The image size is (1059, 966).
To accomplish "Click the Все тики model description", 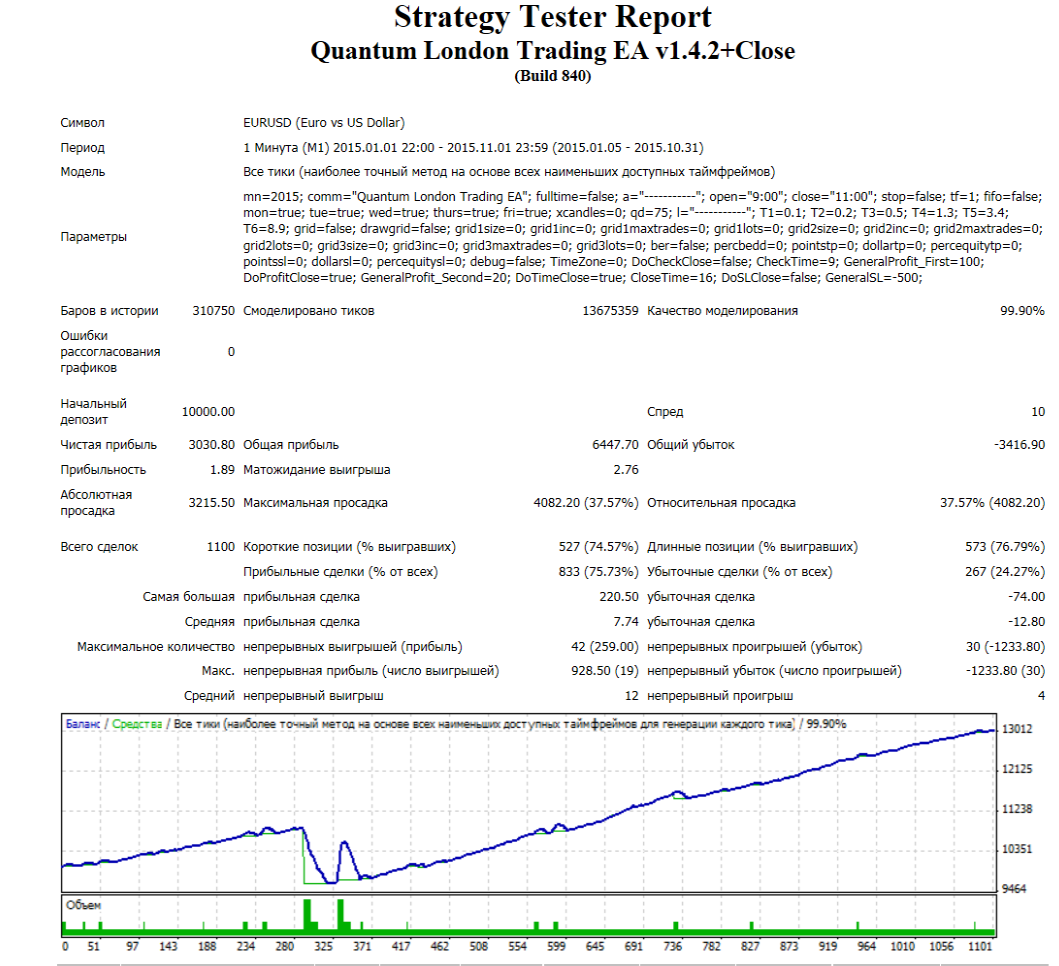I will pyautogui.click(x=509, y=172).
